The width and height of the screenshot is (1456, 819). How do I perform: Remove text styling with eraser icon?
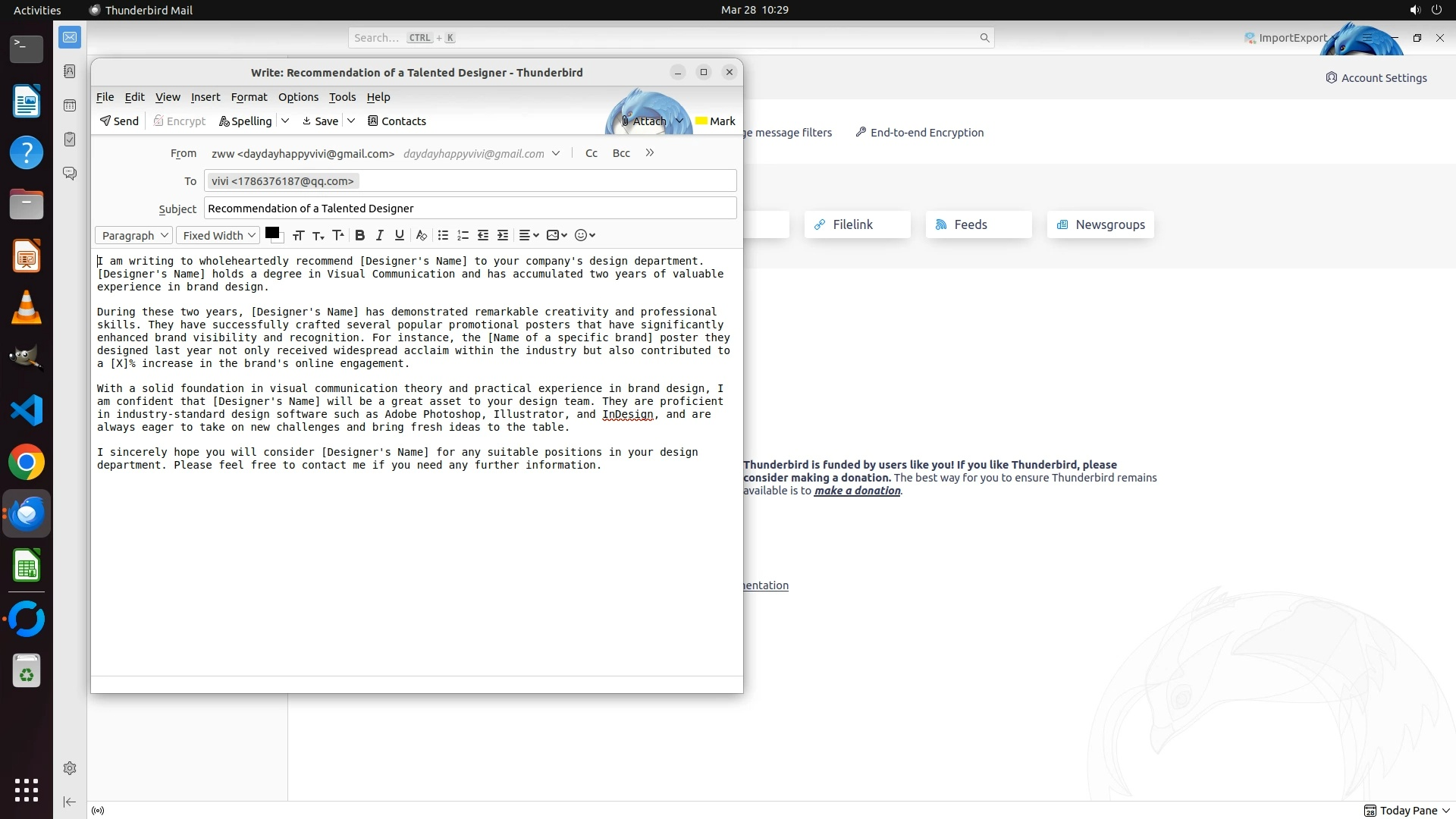422,236
